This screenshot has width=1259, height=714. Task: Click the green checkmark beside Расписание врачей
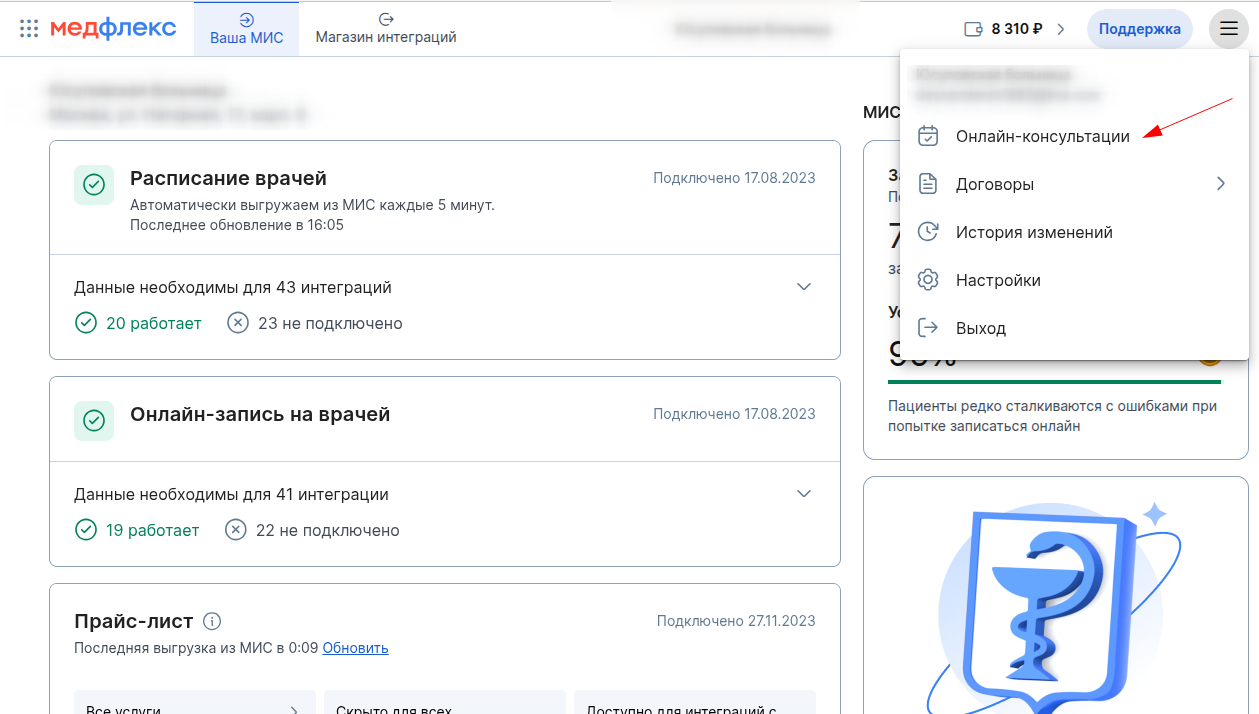click(x=94, y=186)
